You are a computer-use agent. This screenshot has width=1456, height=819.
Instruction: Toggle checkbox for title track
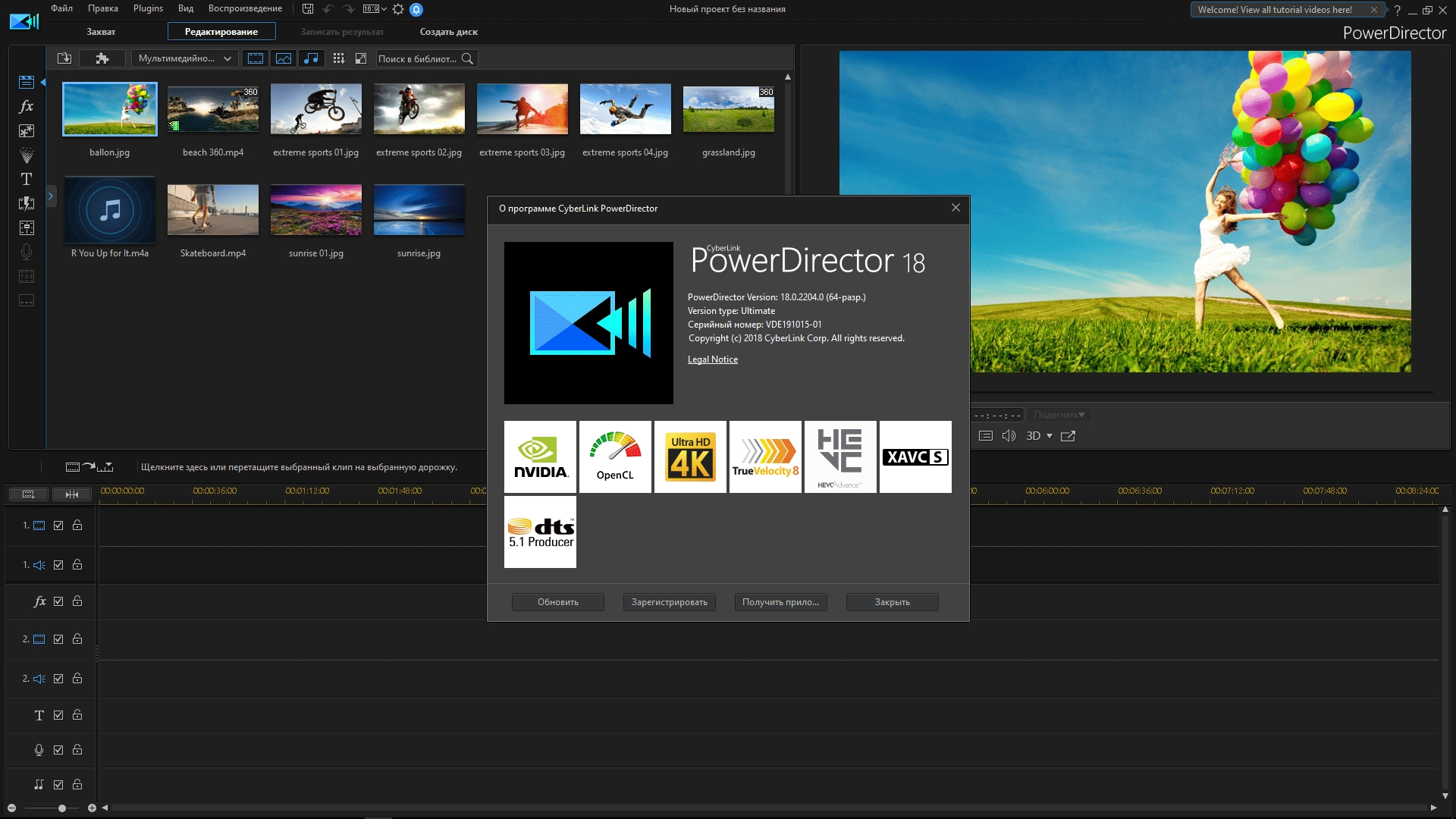click(x=58, y=715)
